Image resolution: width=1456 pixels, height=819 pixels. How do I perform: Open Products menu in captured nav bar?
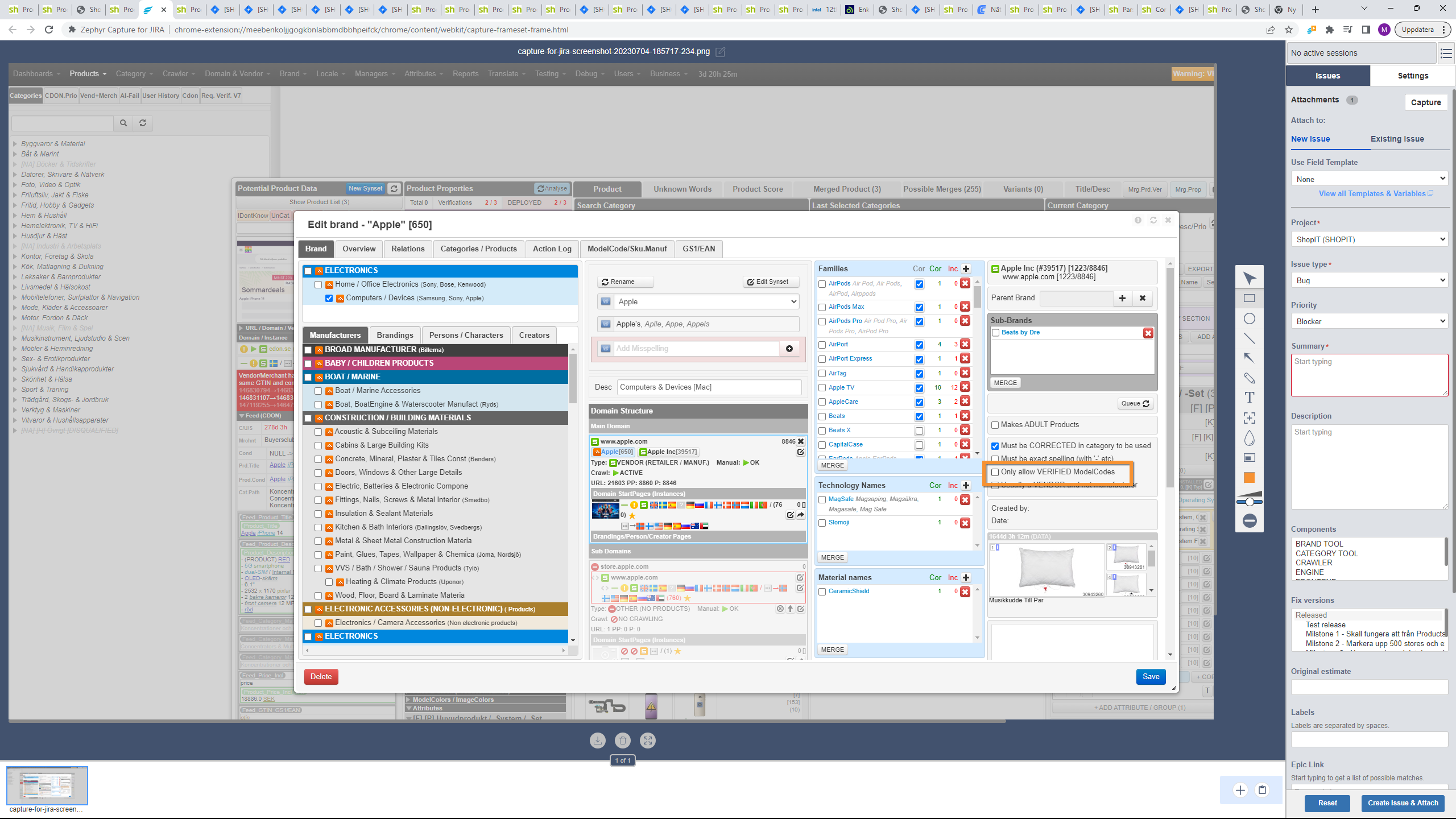(x=88, y=74)
